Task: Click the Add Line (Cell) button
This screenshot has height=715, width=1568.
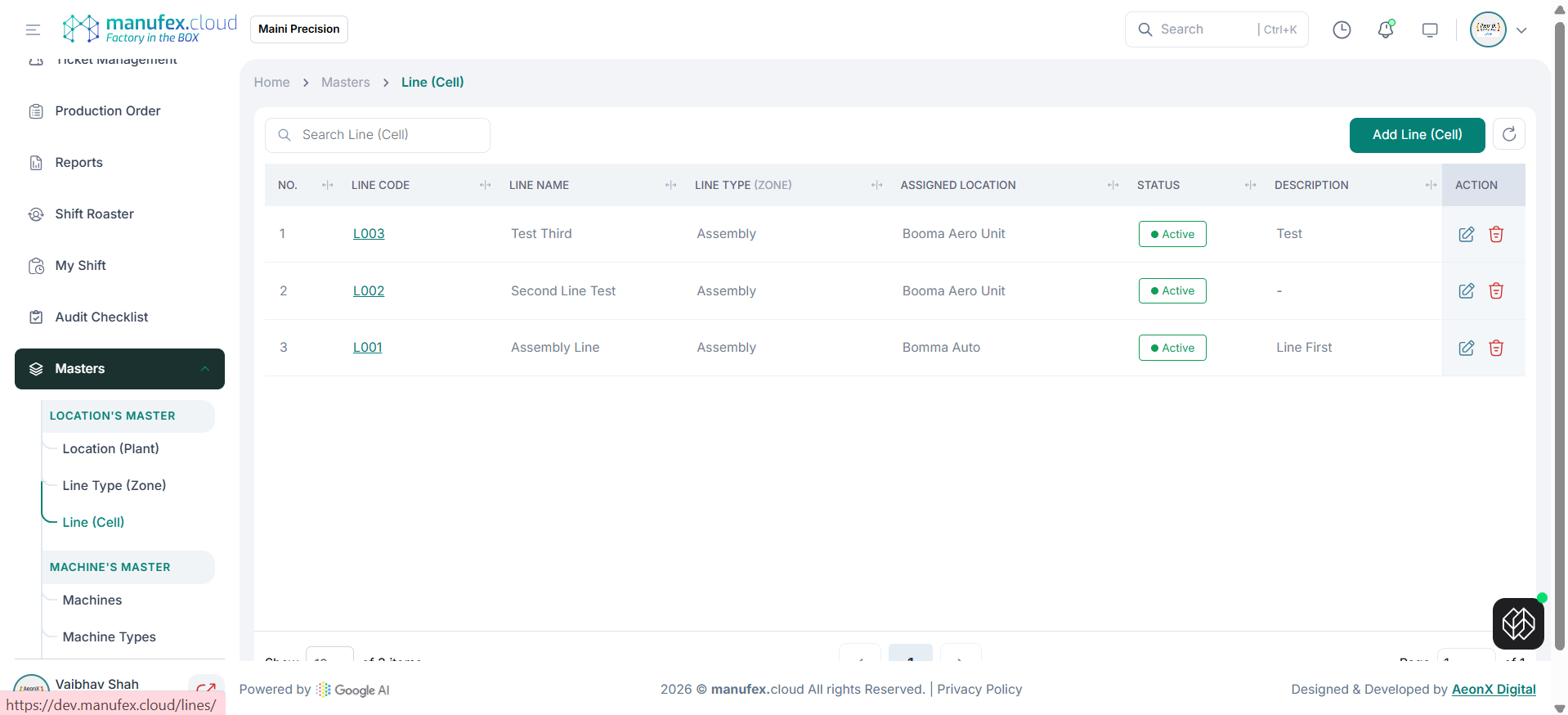Action: [1416, 135]
